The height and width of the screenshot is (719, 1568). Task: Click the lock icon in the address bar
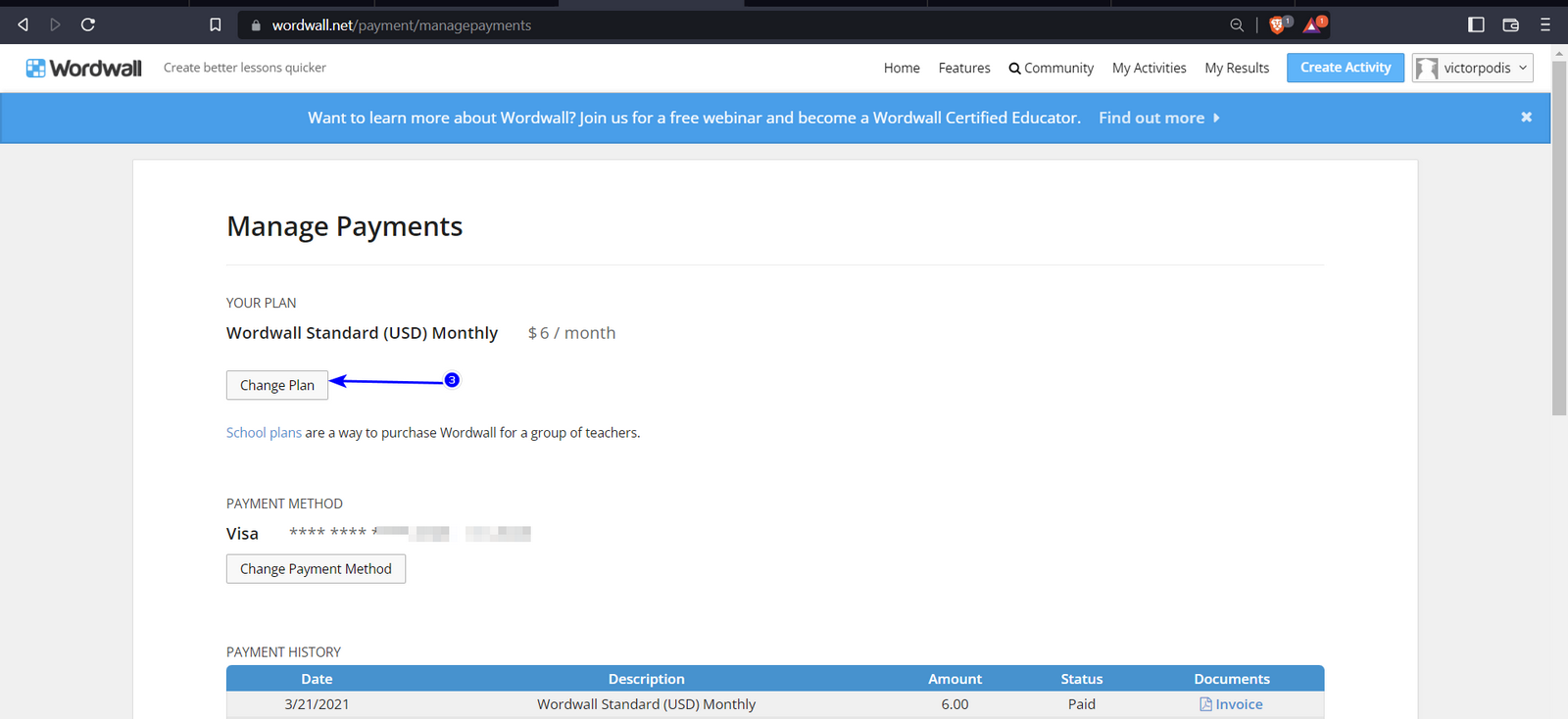257,25
